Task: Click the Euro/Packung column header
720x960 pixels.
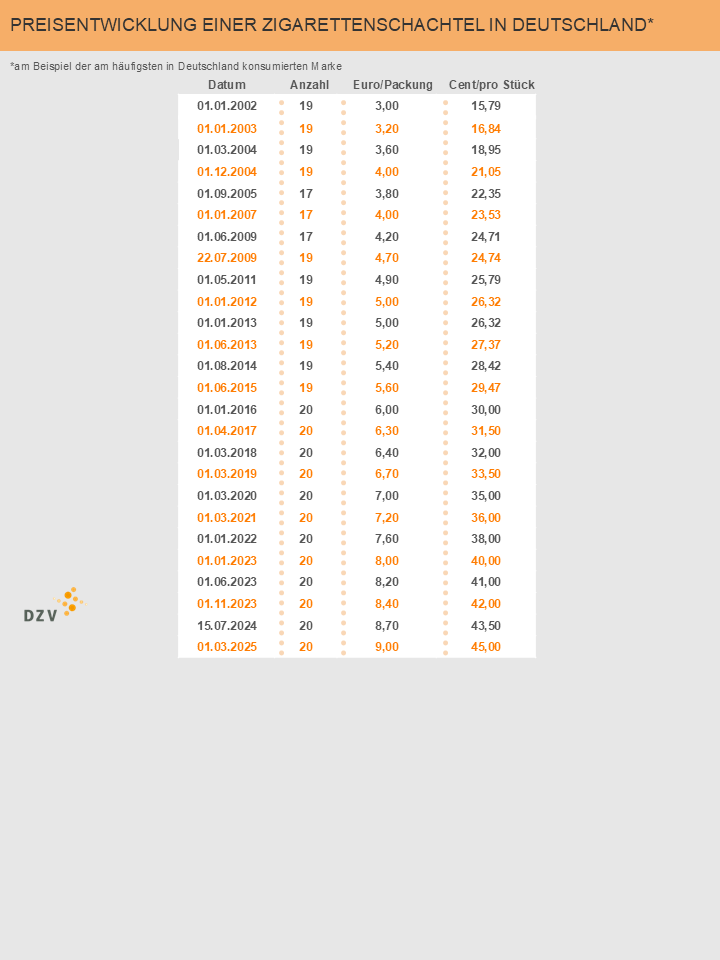Action: point(393,85)
